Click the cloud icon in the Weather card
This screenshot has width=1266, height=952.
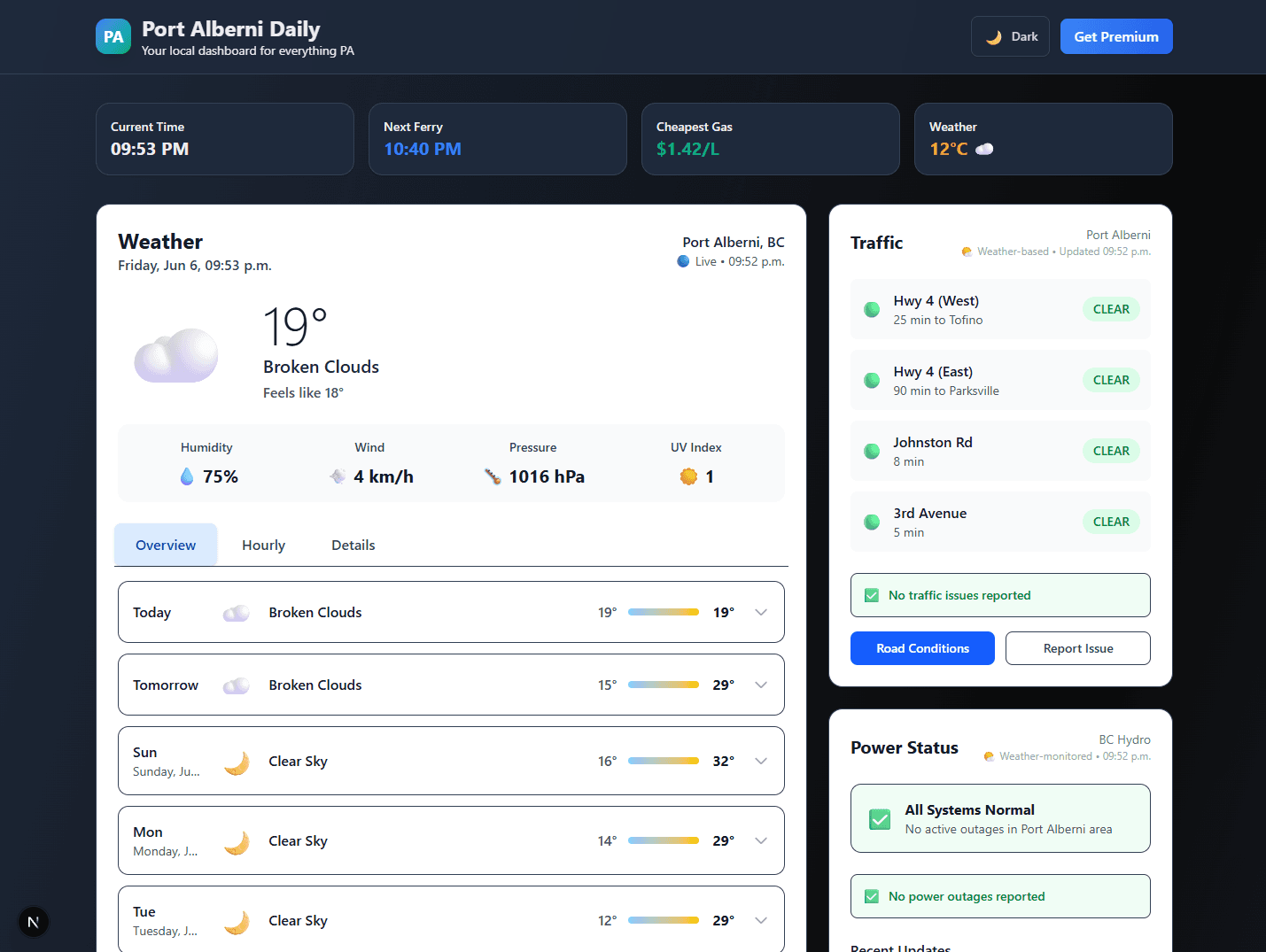[175, 354]
